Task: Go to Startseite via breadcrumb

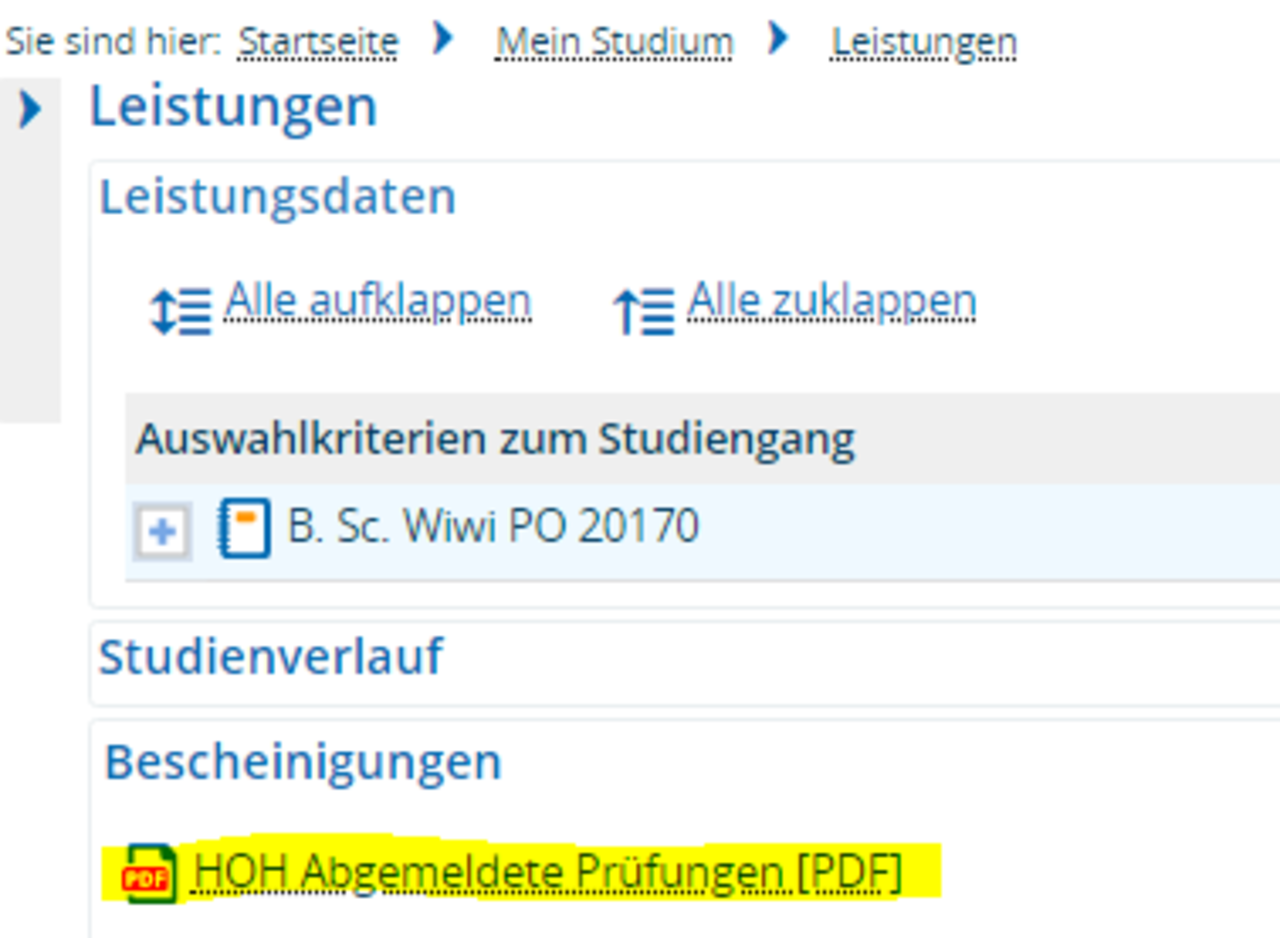Action: pyautogui.click(x=318, y=42)
